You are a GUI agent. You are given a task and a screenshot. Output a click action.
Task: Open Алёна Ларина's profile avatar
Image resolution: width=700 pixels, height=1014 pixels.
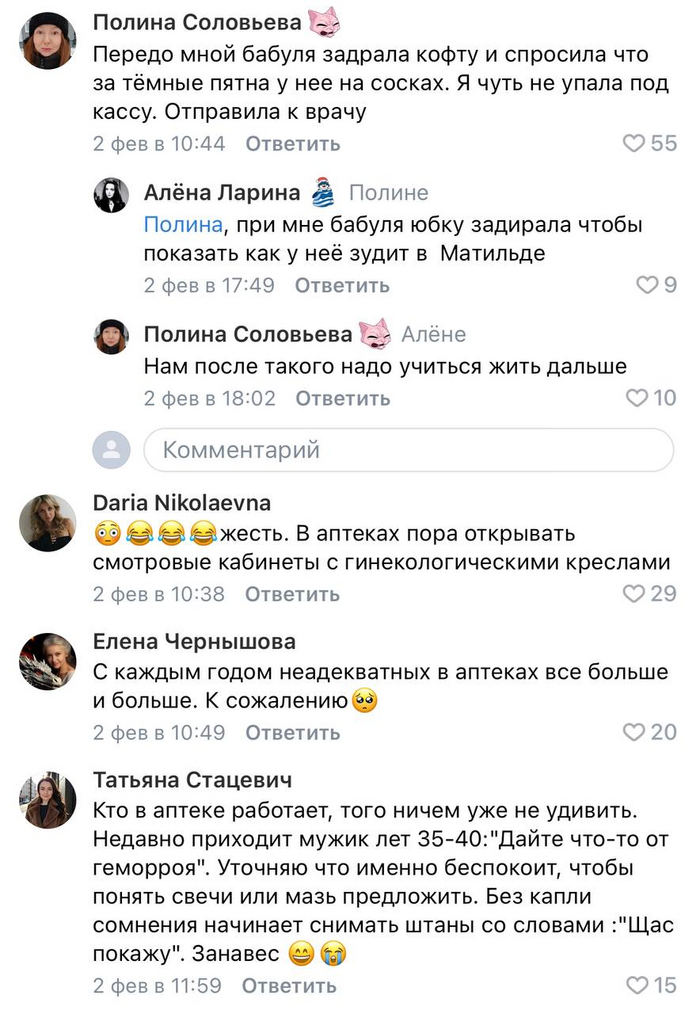pos(111,195)
